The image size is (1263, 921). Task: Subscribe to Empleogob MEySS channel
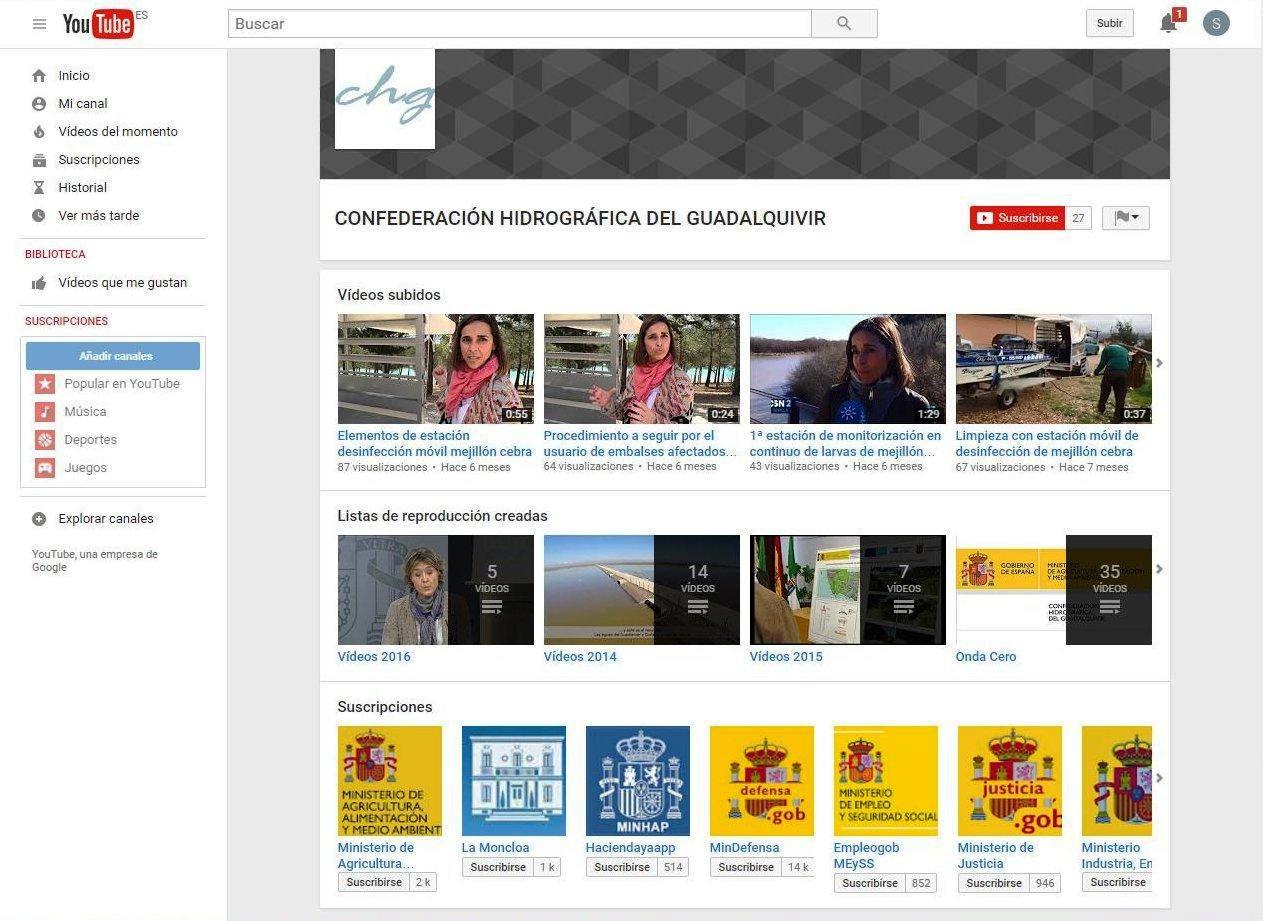coord(871,883)
